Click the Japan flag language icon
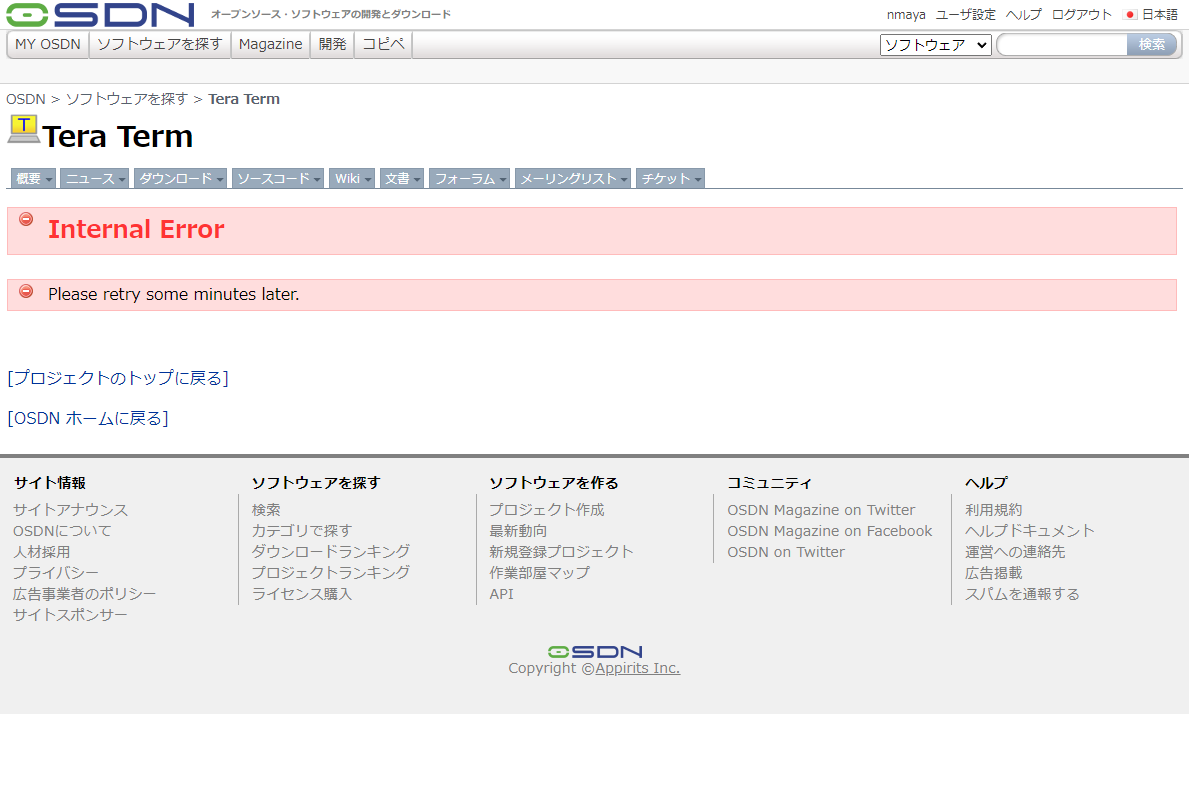The height and width of the screenshot is (794, 1189). (1130, 14)
